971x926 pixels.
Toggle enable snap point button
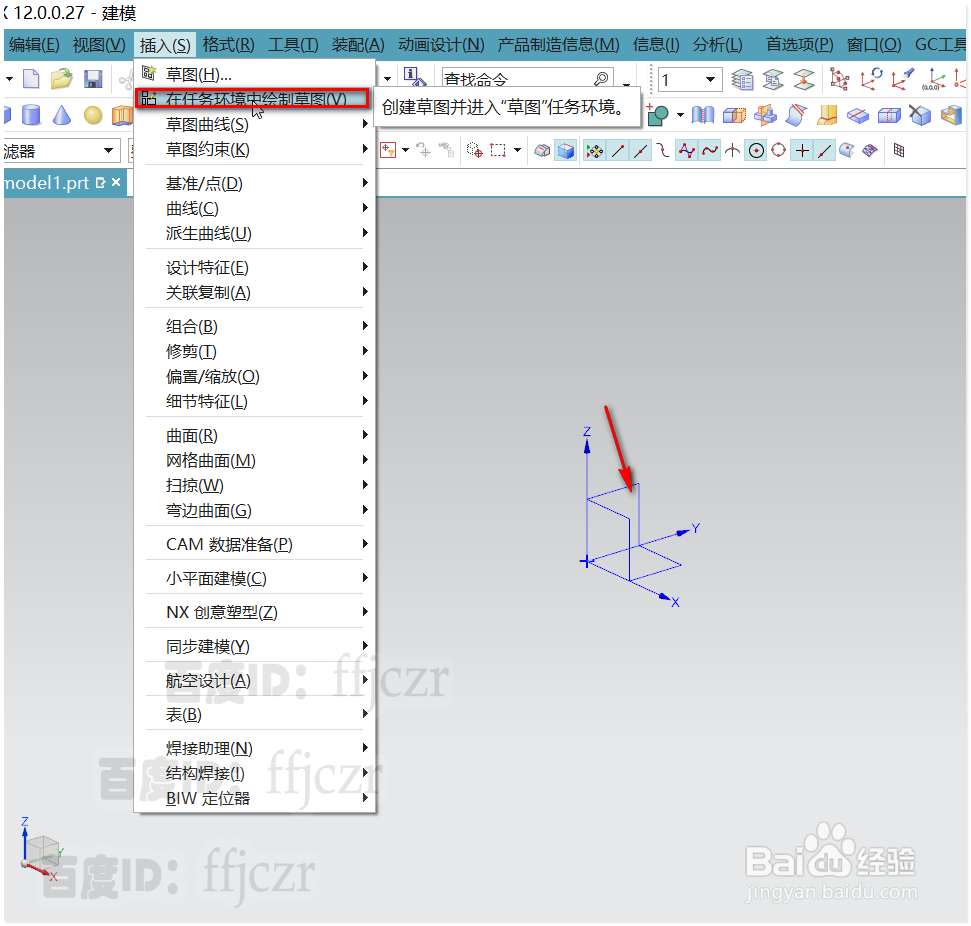[594, 151]
